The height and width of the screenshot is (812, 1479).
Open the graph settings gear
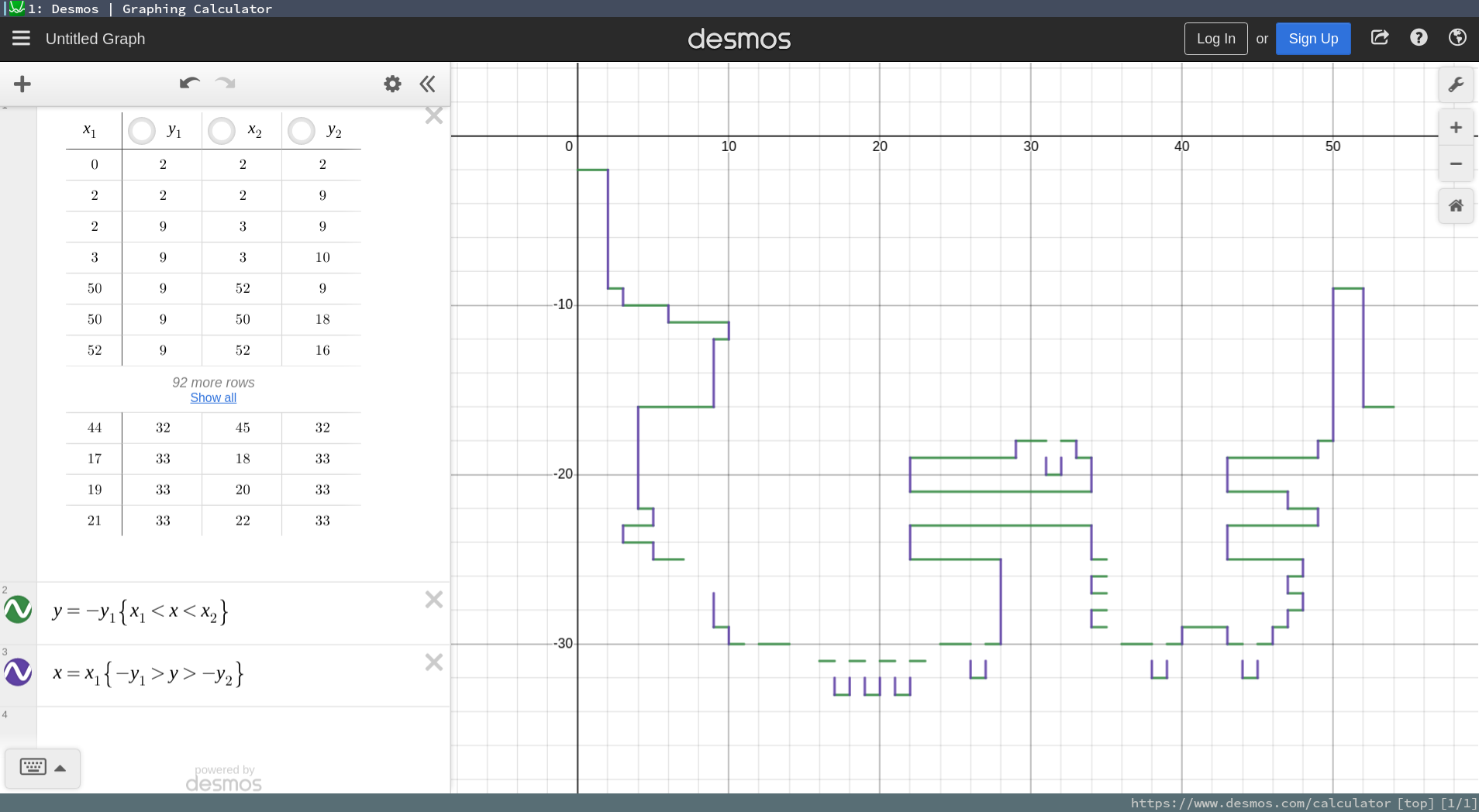tap(392, 84)
